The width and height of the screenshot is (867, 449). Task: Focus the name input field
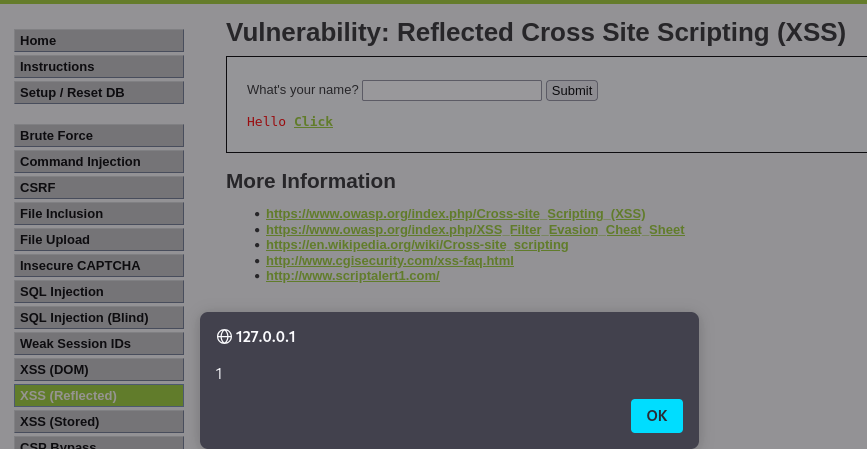(x=451, y=90)
